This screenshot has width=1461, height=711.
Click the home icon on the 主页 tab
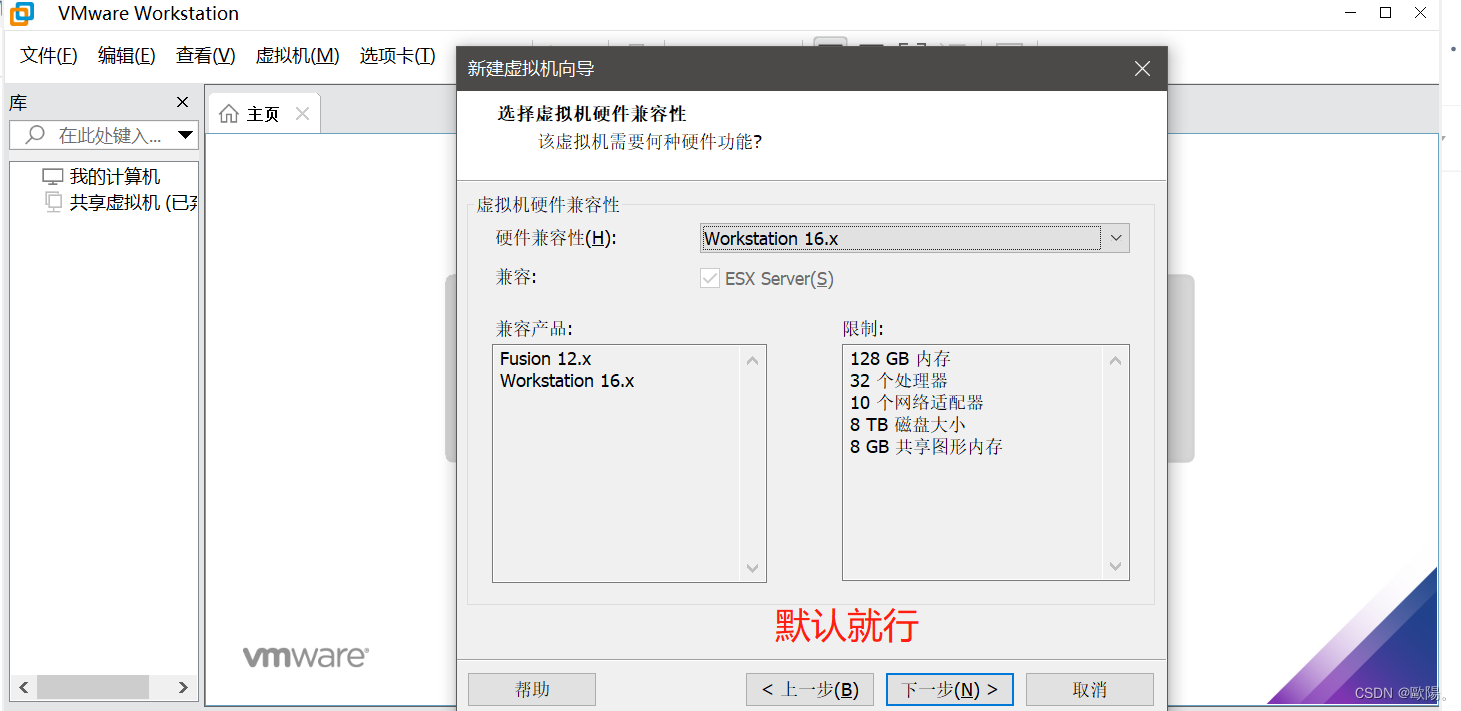click(230, 113)
